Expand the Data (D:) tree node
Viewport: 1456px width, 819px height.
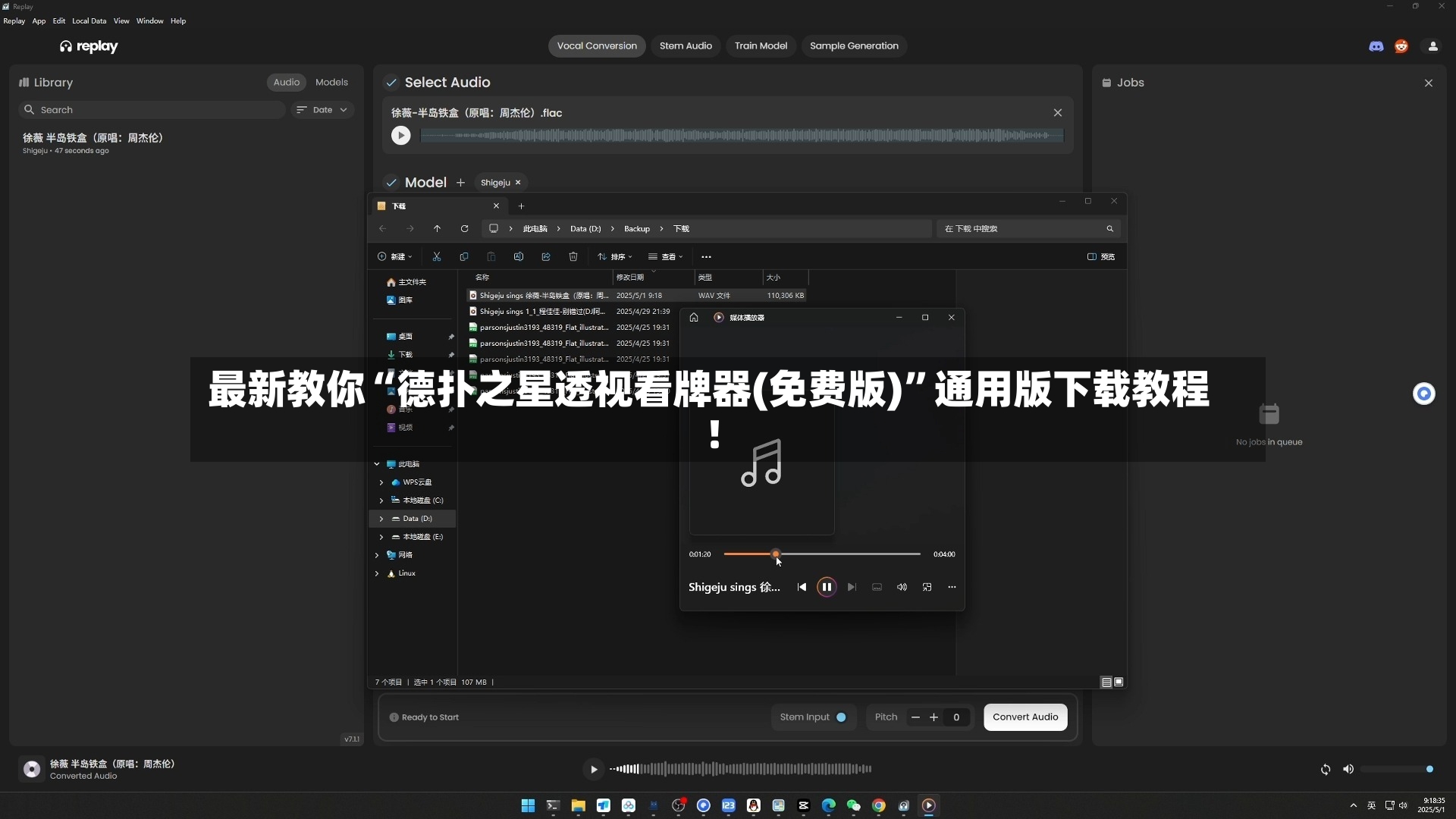381,519
